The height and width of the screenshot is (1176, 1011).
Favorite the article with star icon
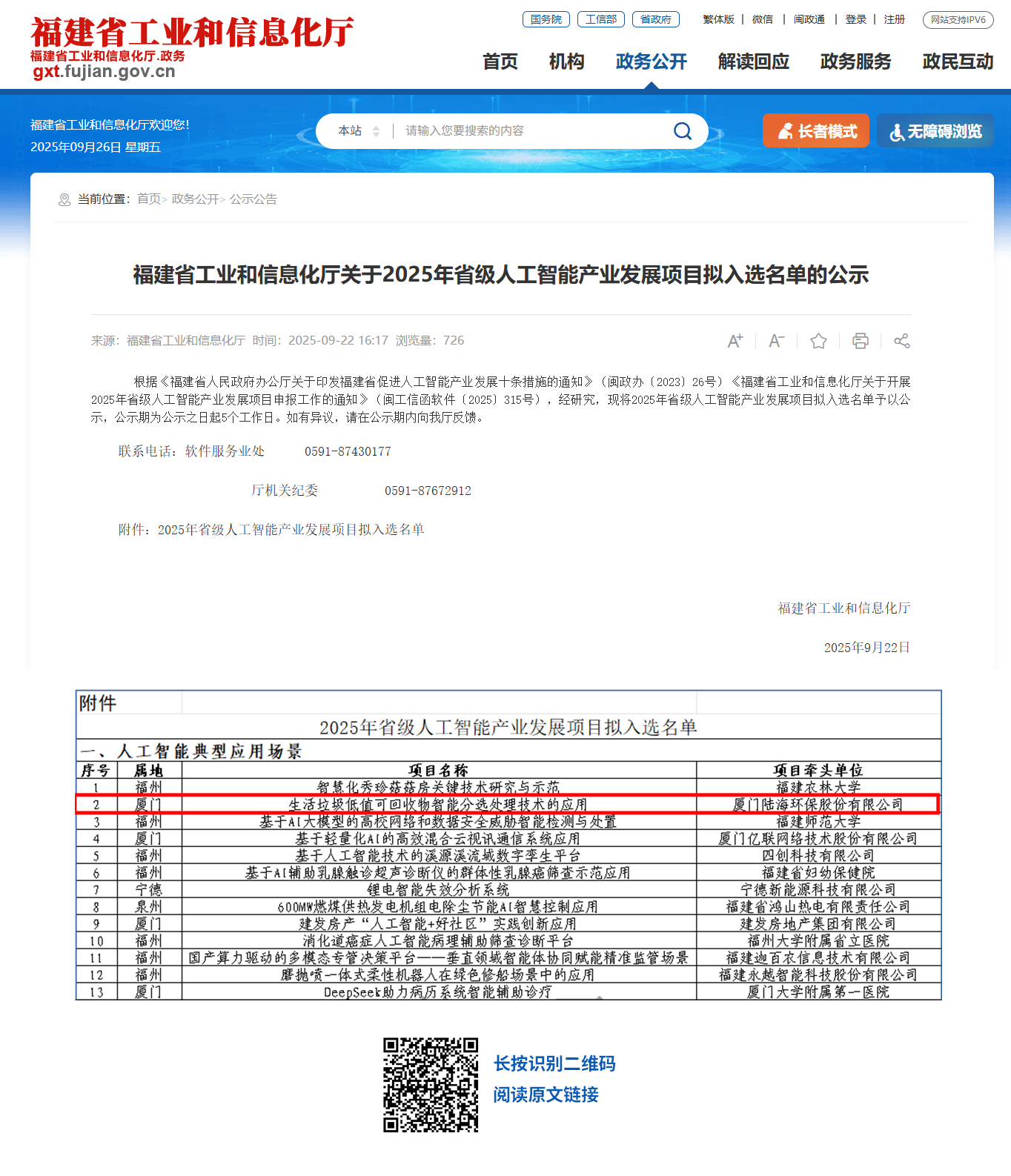point(818,341)
